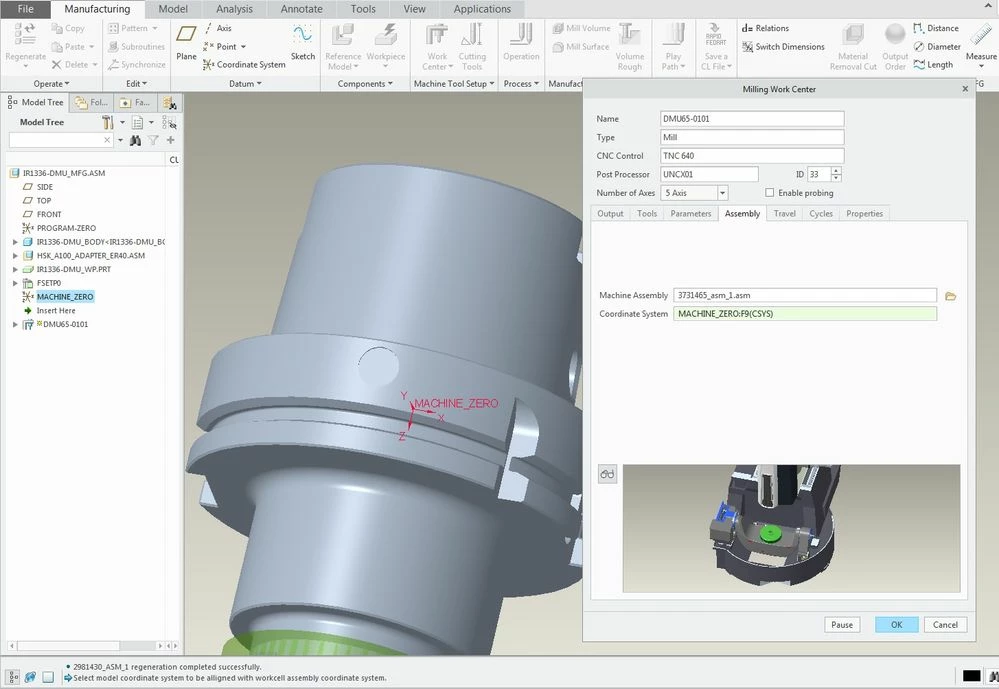Enable the probing checkbox
Screen dimensions: 999x689
(770, 192)
